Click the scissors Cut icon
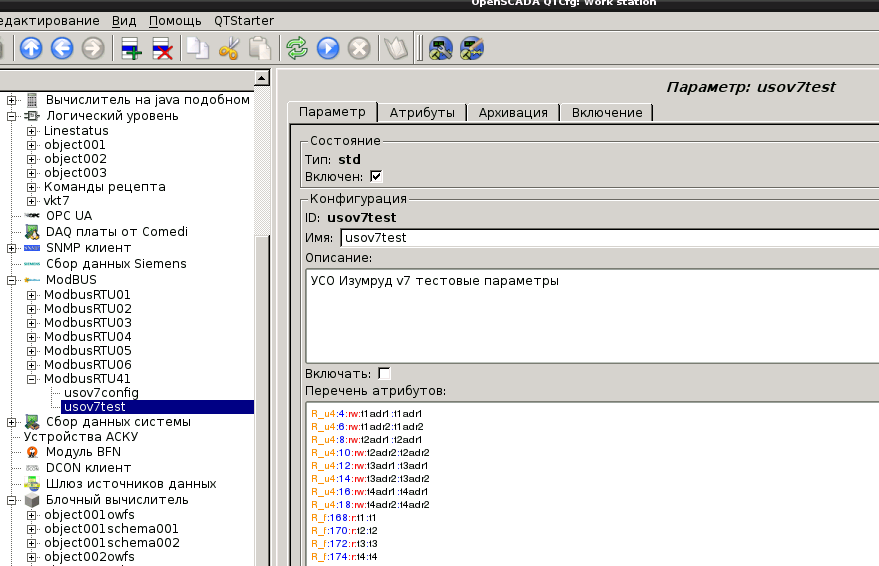Screen dimensions: 879x566 [x=229, y=48]
